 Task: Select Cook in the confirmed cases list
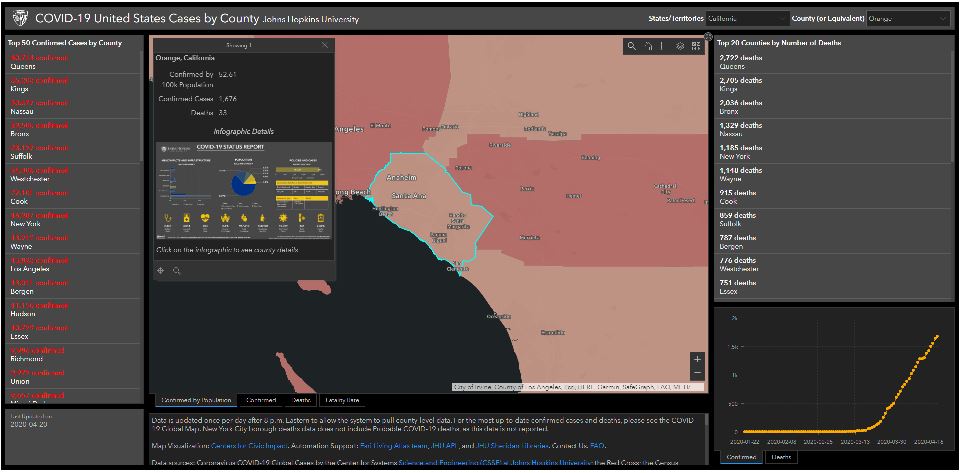pyautogui.click(x=72, y=197)
